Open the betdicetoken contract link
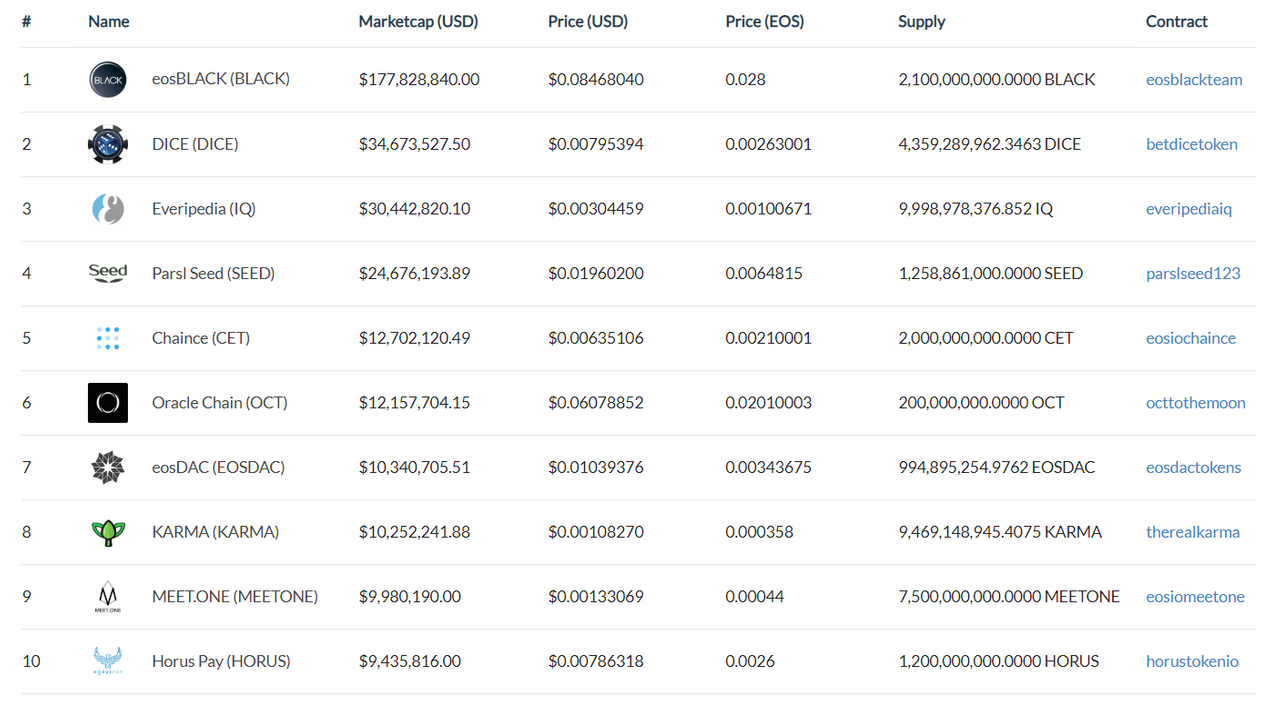The image size is (1280, 701). pyautogui.click(x=1191, y=144)
